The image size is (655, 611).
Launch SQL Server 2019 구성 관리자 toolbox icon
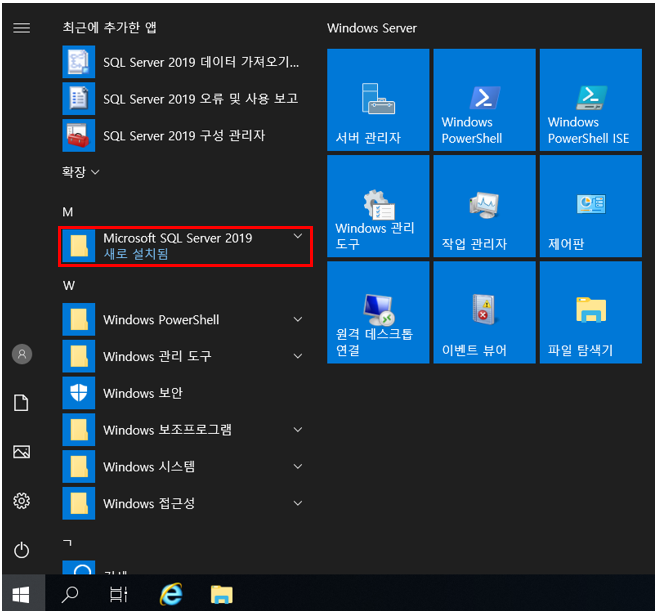click(x=79, y=135)
